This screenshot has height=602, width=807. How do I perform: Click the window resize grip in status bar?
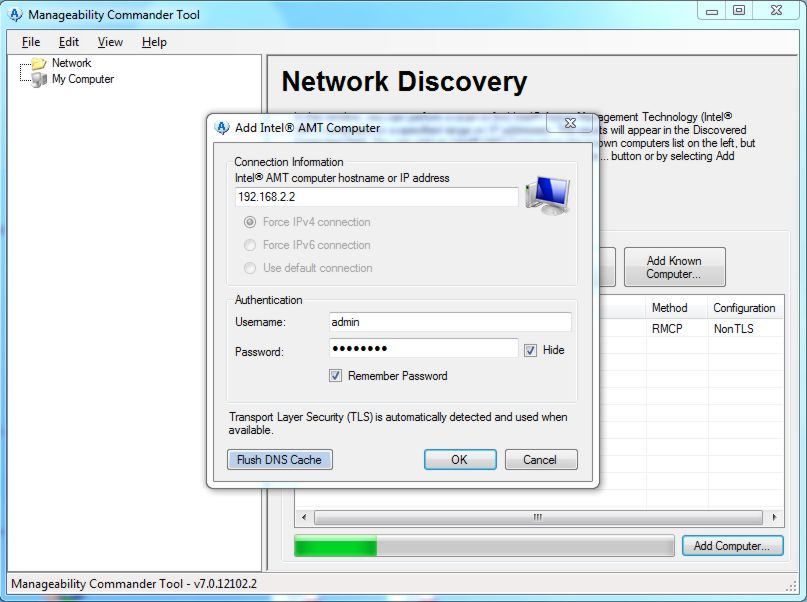(792, 585)
